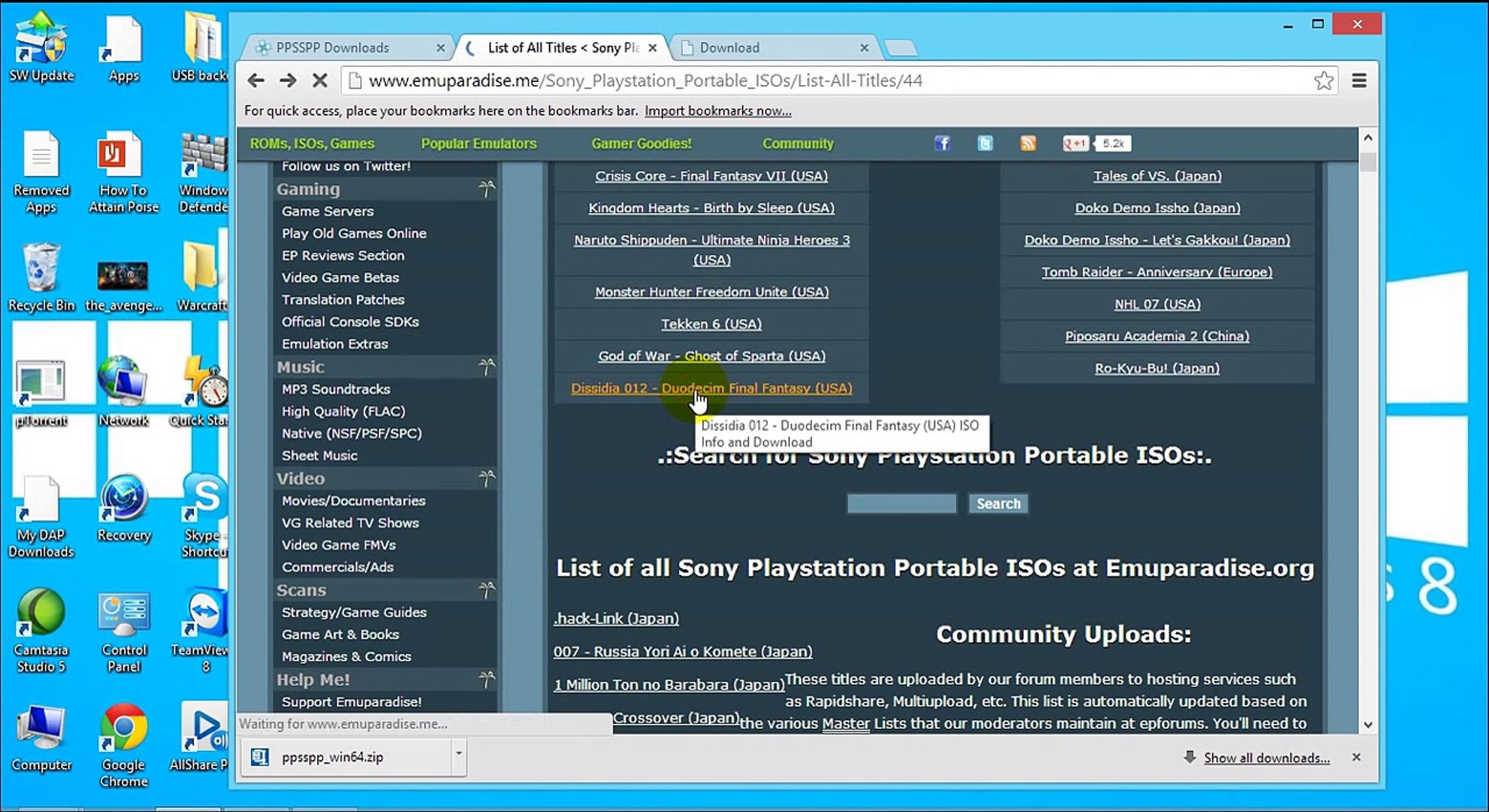Open the Chrome hamburger menu
This screenshot has width=1489, height=812.
(1359, 80)
